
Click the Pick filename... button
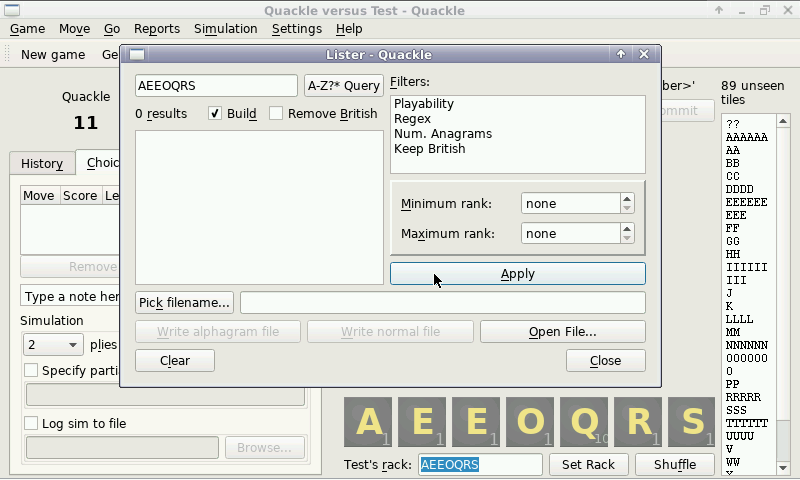click(184, 302)
